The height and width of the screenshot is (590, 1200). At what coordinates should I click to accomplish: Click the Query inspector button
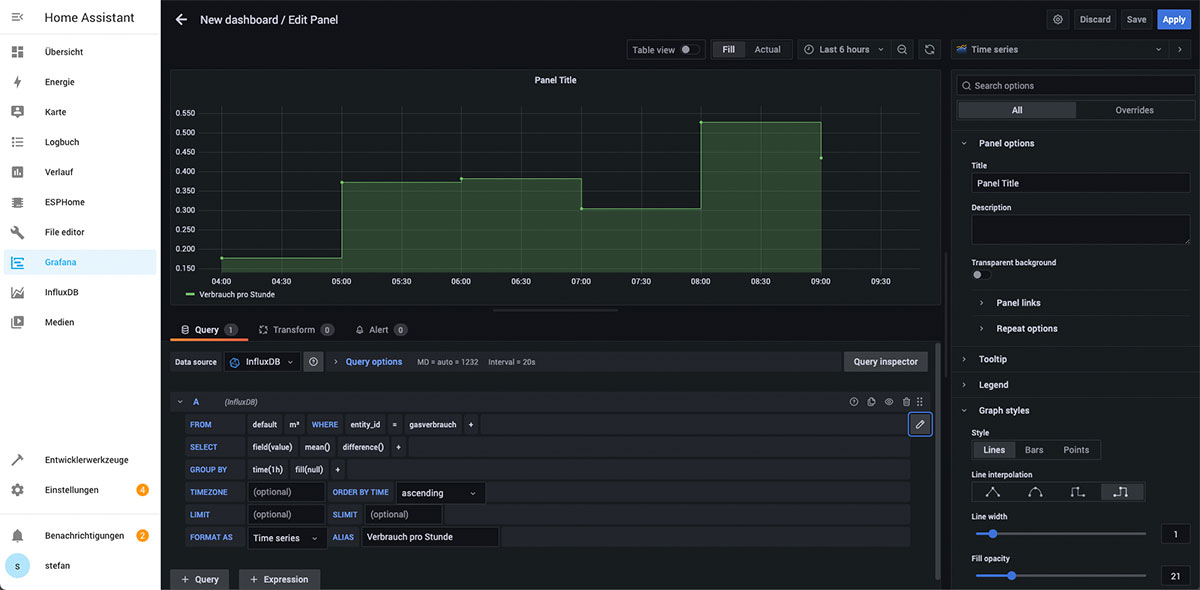(x=885, y=362)
